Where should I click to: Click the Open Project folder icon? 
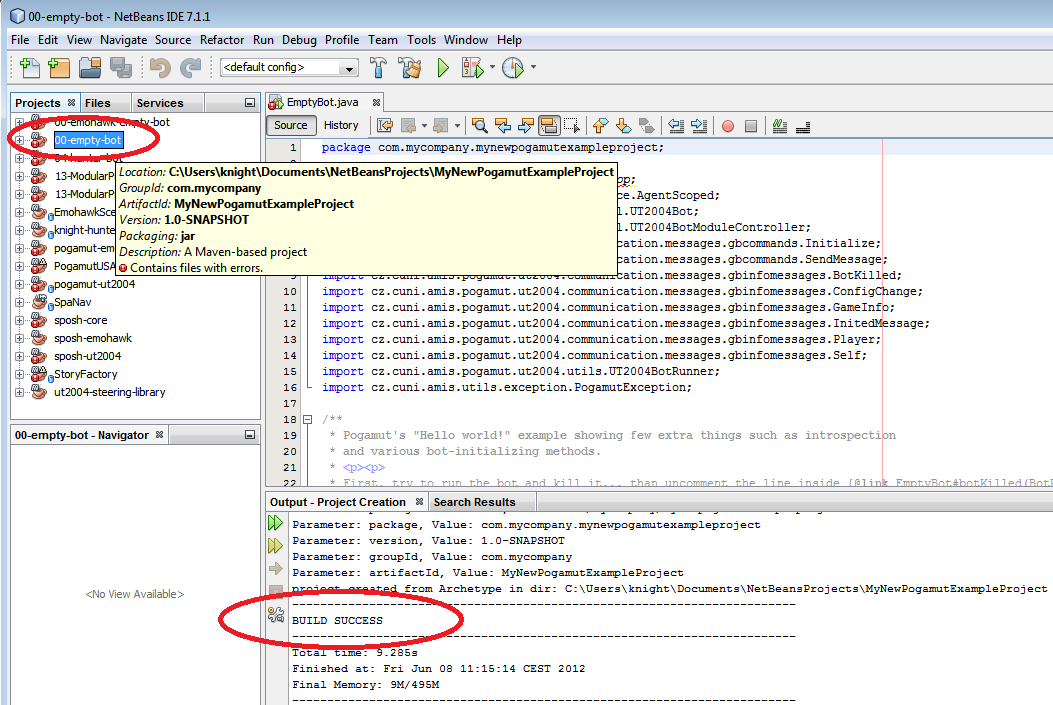click(90, 67)
